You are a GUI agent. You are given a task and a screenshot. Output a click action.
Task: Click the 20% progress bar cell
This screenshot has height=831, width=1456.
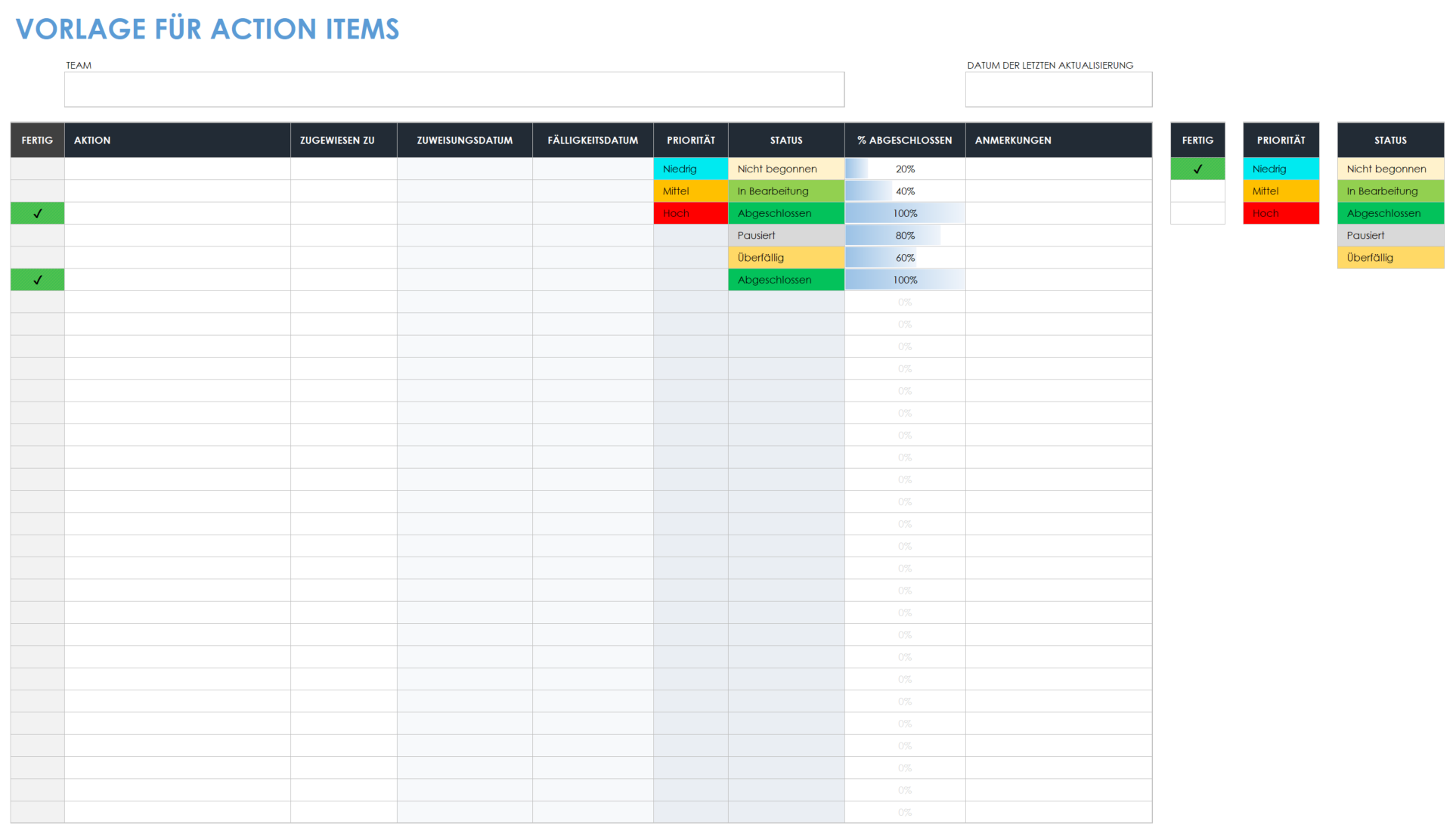[905, 169]
